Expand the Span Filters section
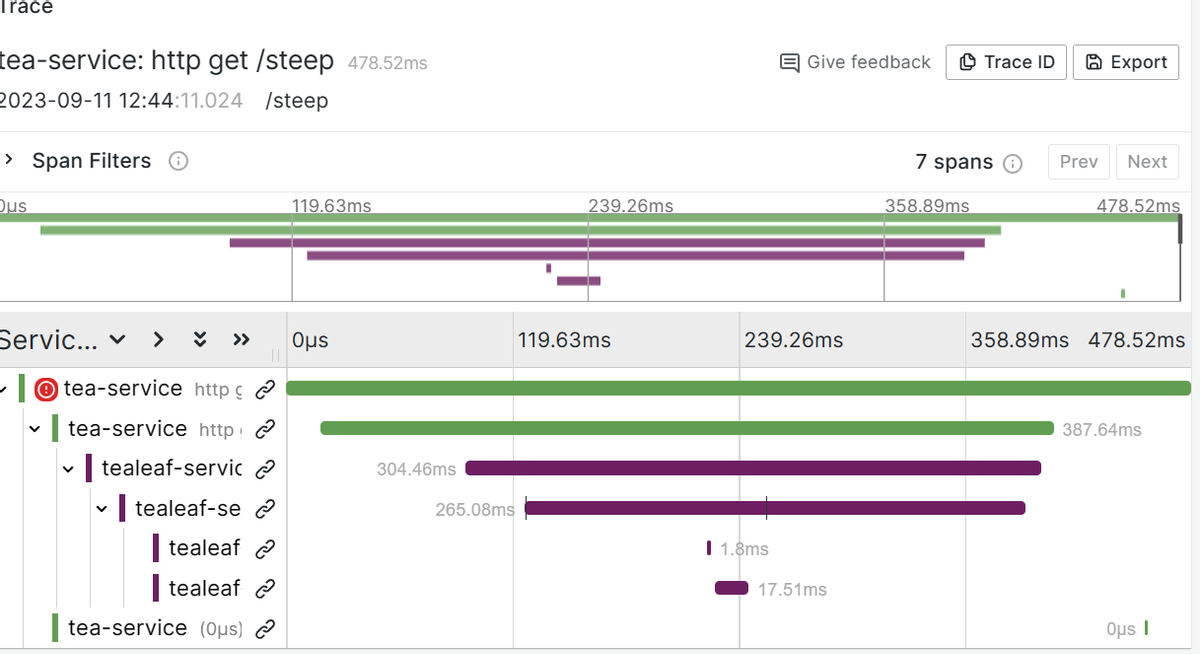The image size is (1200, 654). click(x=9, y=160)
